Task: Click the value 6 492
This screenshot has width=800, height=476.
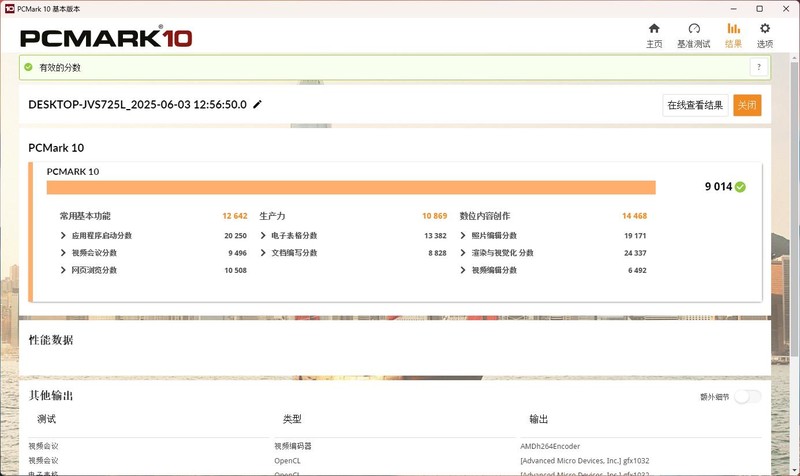Action: coord(637,270)
